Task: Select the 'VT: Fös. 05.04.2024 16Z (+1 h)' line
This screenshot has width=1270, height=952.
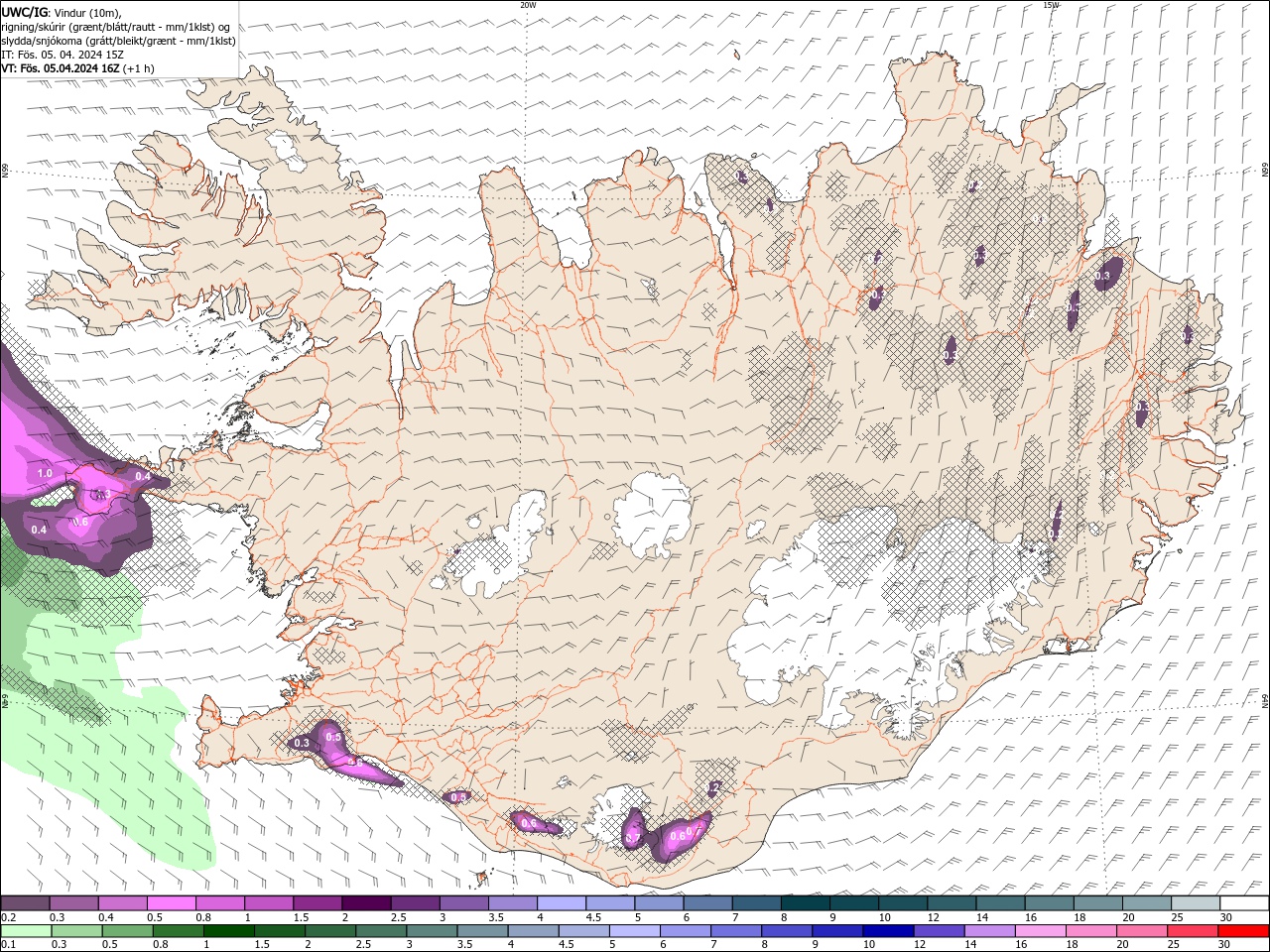Action: tap(78, 68)
